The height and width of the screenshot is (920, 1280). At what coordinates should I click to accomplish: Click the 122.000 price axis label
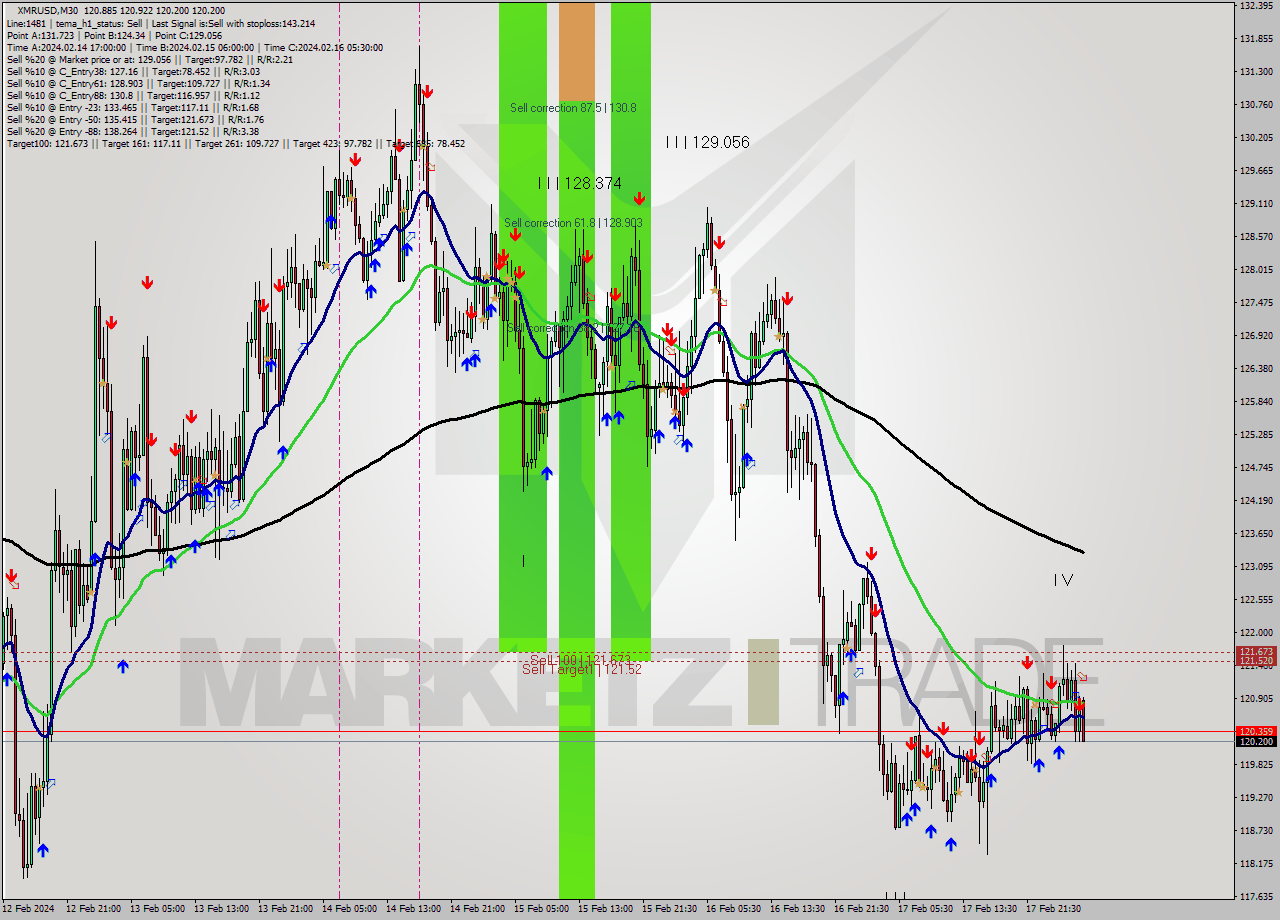(1256, 633)
